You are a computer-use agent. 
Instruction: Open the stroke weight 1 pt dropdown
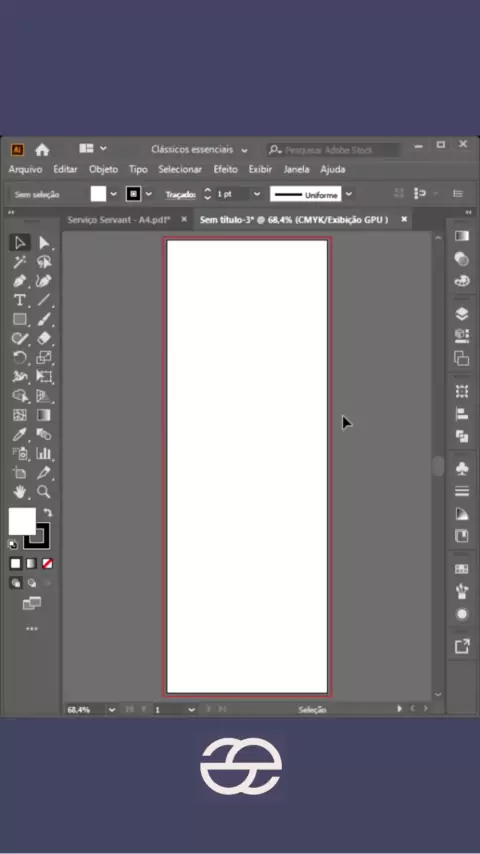click(257, 194)
